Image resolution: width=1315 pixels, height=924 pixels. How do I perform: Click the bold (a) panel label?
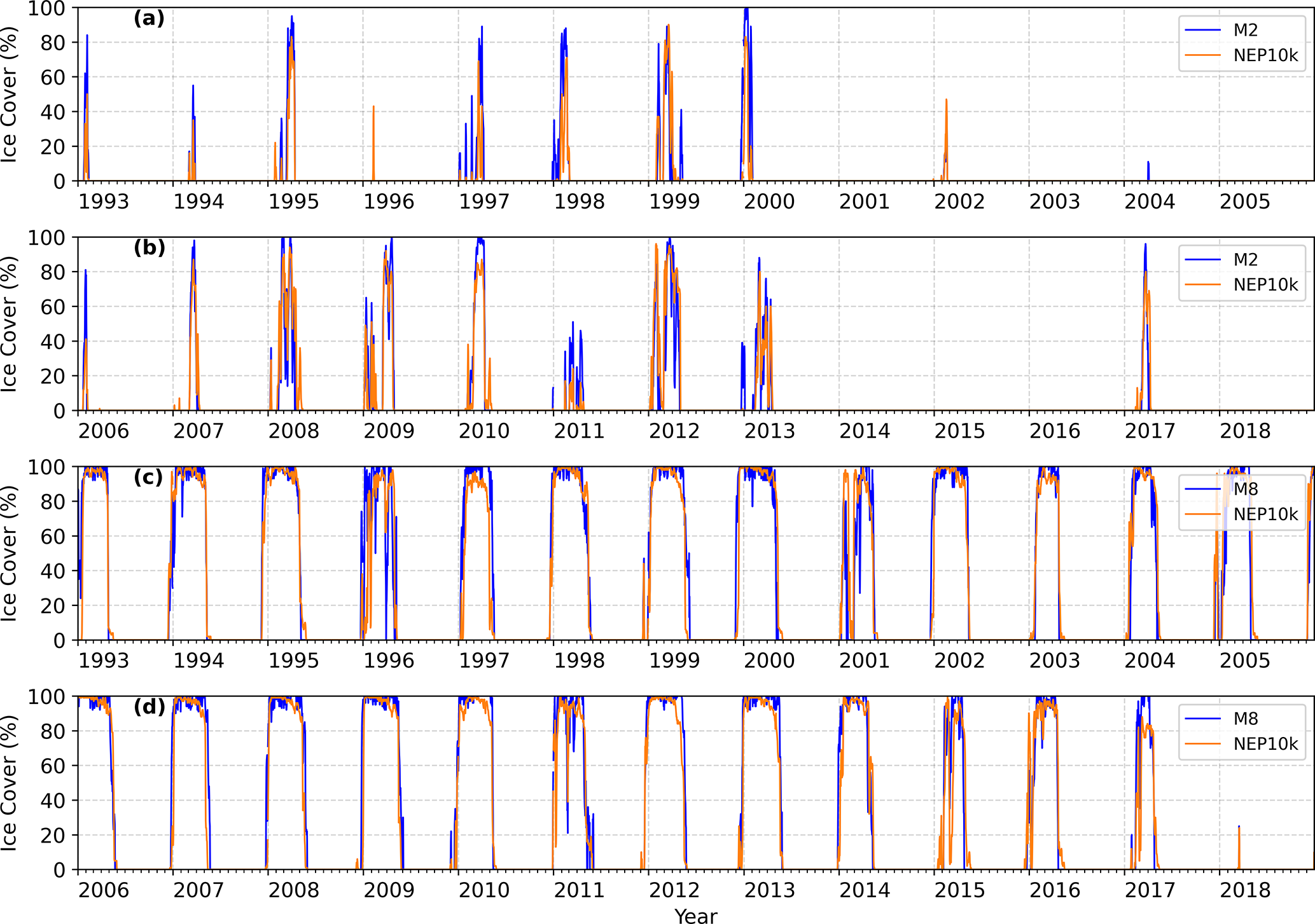pyautogui.click(x=149, y=18)
